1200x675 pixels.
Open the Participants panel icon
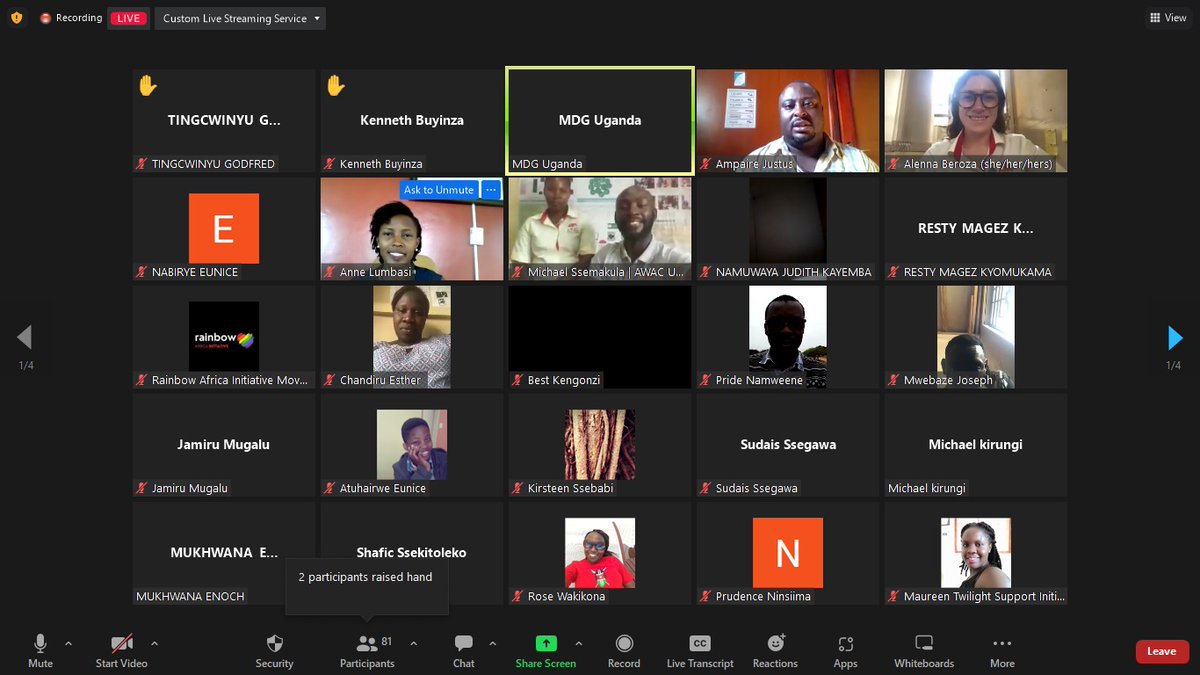coord(366,644)
